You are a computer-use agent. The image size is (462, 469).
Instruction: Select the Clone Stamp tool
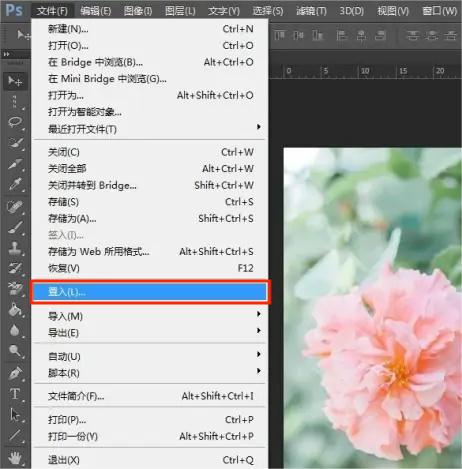coord(15,248)
